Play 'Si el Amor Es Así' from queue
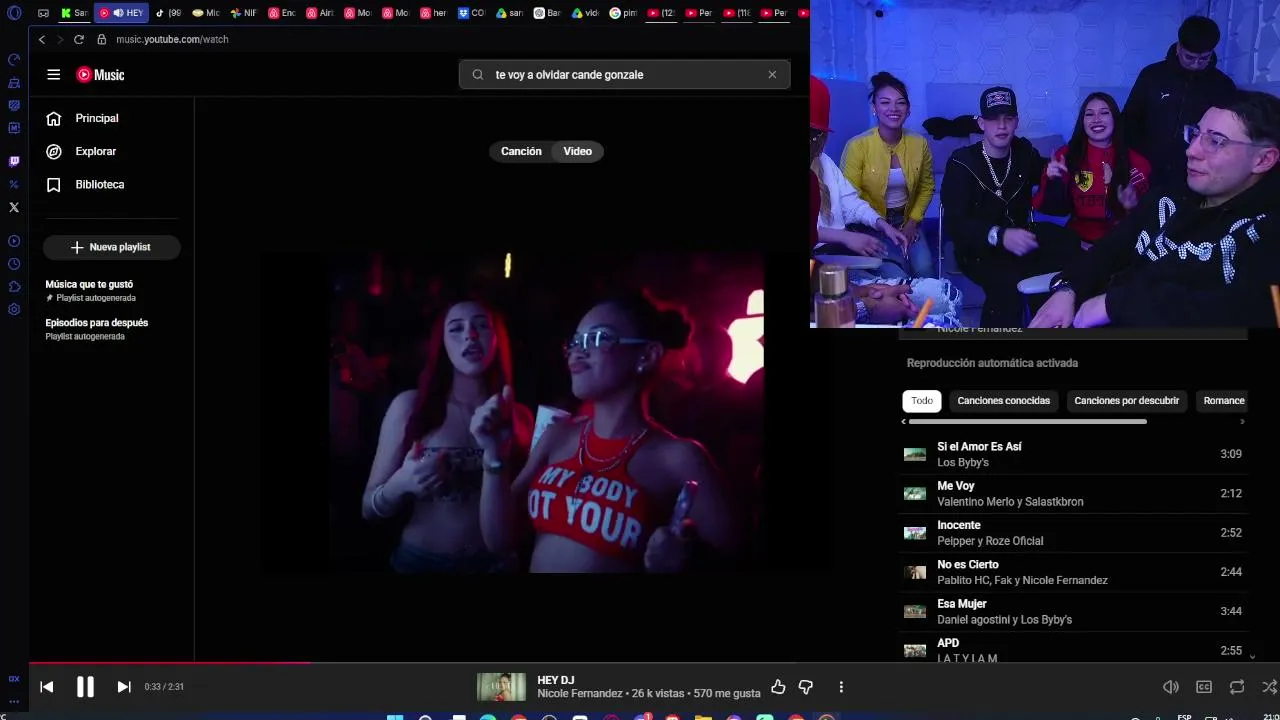This screenshot has width=1280, height=720. [x=1073, y=454]
